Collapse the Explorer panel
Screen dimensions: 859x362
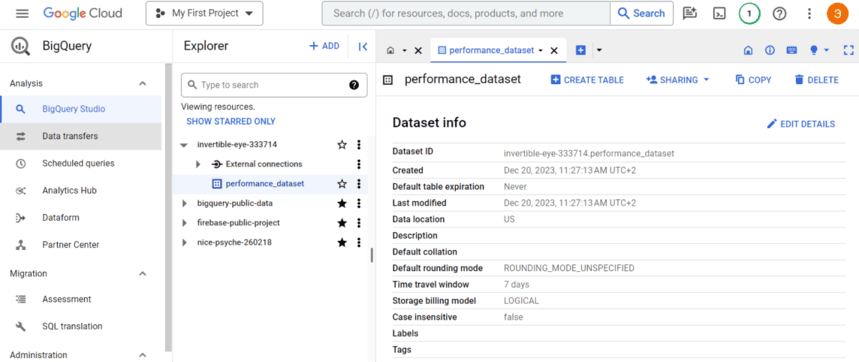363,47
